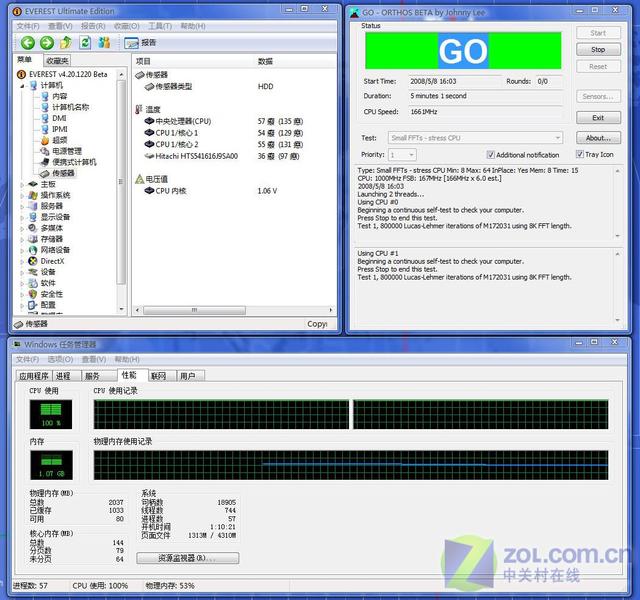Open EVEREST 工具(T) menu
This screenshot has height=600, width=640.
pyautogui.click(x=160, y=26)
